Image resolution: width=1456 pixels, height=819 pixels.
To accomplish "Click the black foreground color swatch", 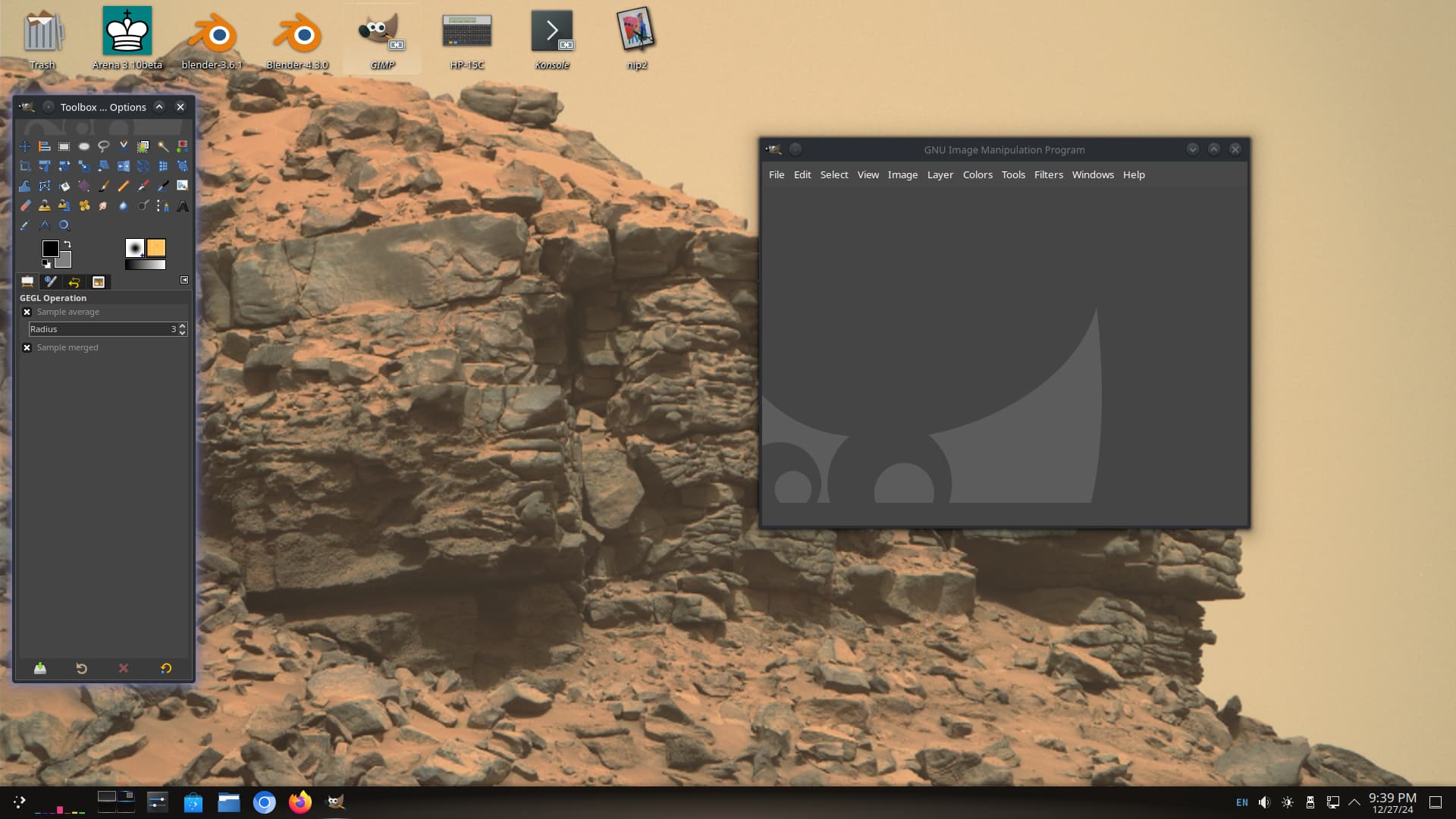I will tap(50, 249).
